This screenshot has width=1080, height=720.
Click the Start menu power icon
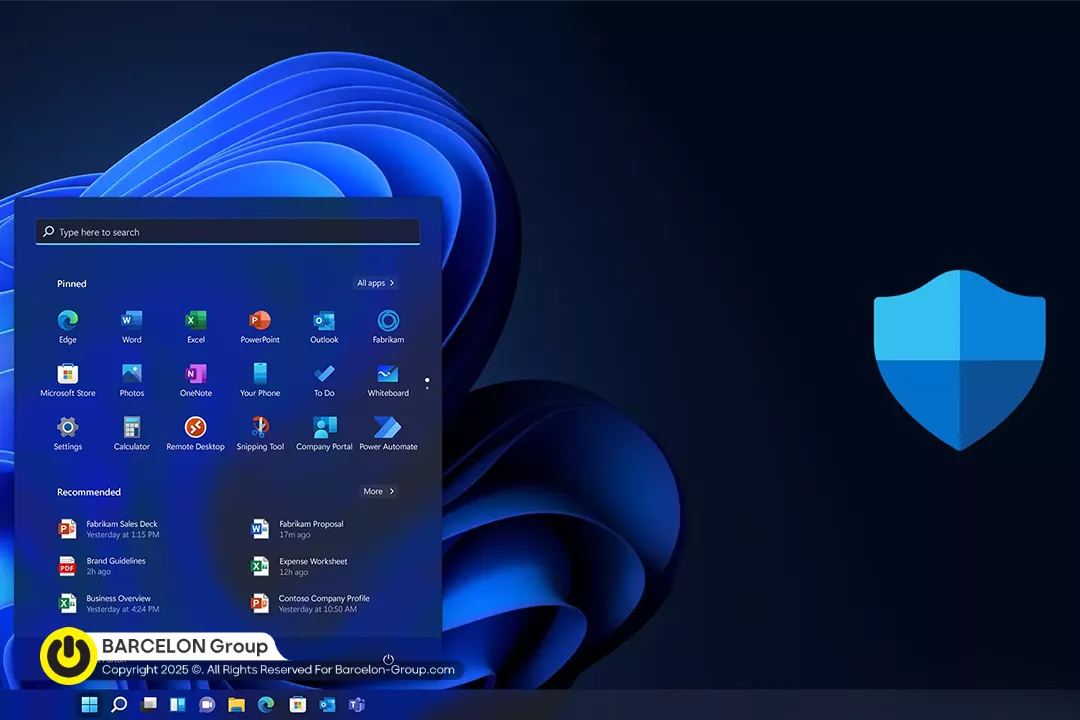coord(388,659)
